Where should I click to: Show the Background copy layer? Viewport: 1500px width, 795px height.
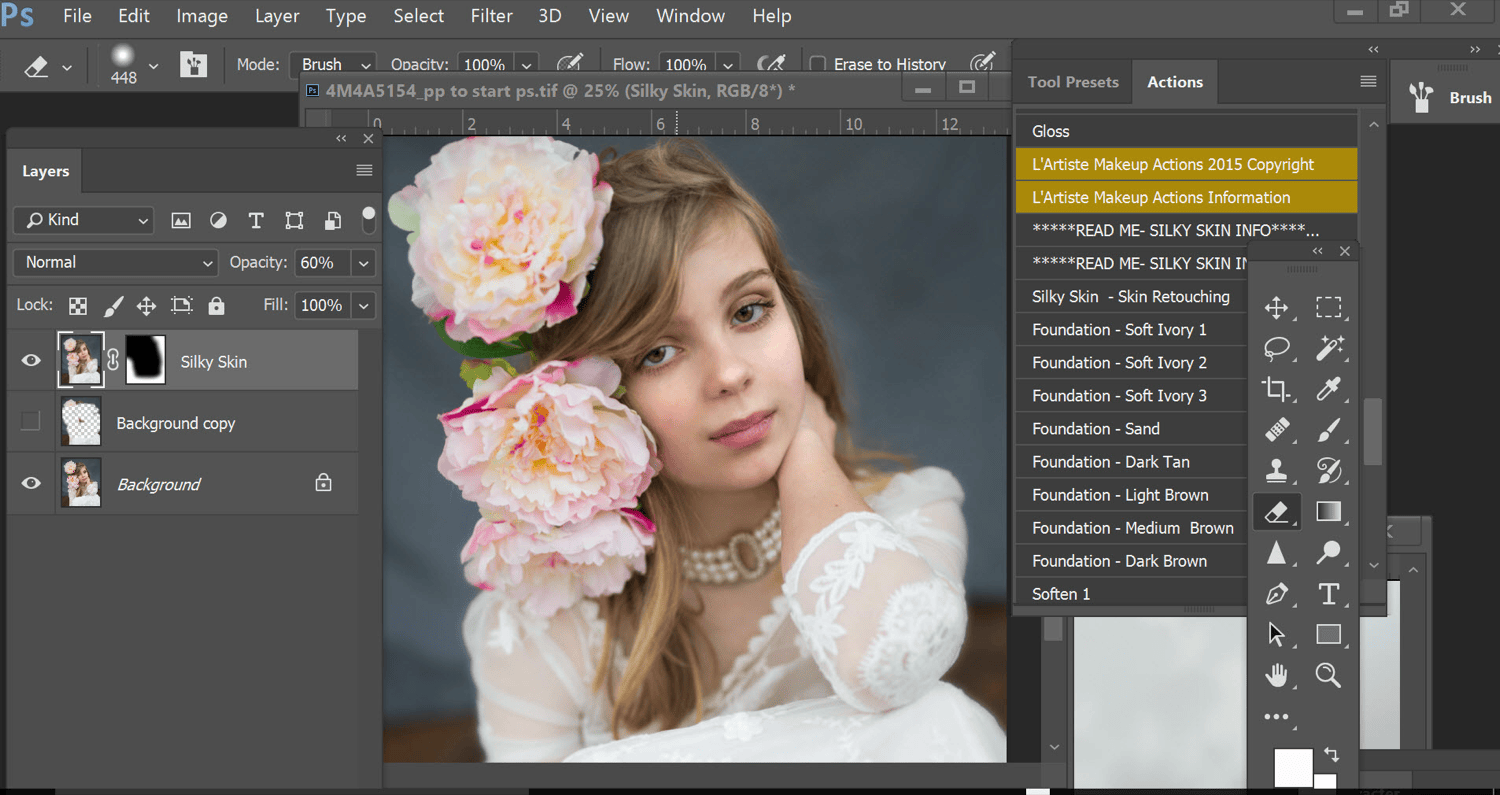(x=30, y=422)
